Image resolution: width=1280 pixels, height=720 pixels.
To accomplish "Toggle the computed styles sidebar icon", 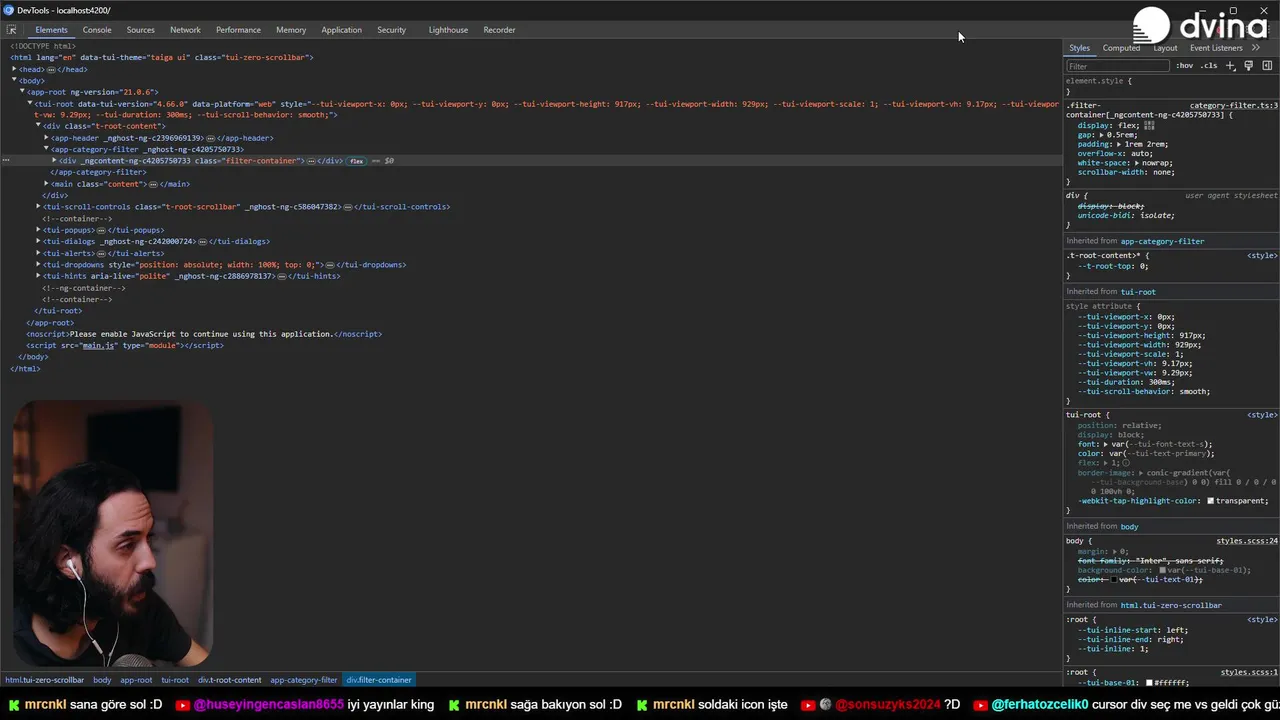I will pos(1267,66).
